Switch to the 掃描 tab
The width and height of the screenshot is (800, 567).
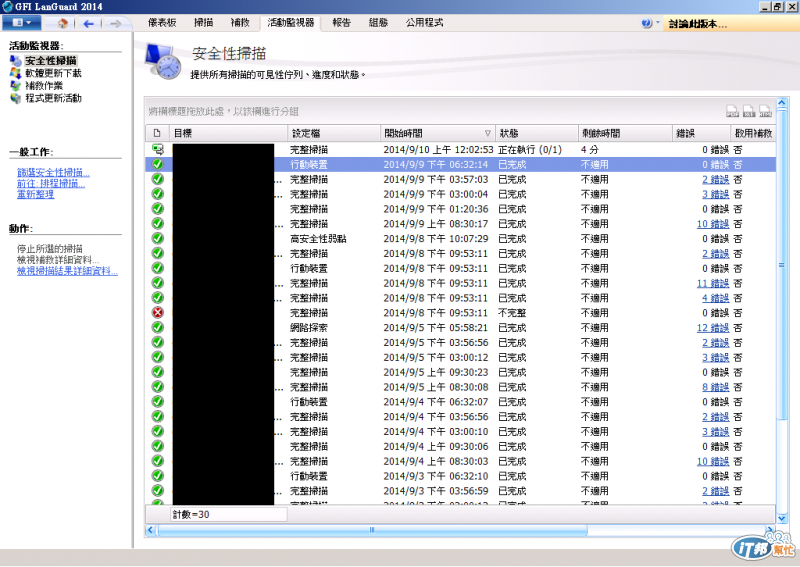click(x=203, y=22)
